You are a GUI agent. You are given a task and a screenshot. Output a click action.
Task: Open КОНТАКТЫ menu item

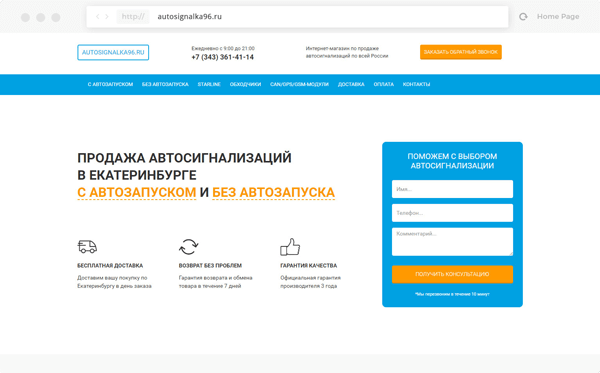416,85
